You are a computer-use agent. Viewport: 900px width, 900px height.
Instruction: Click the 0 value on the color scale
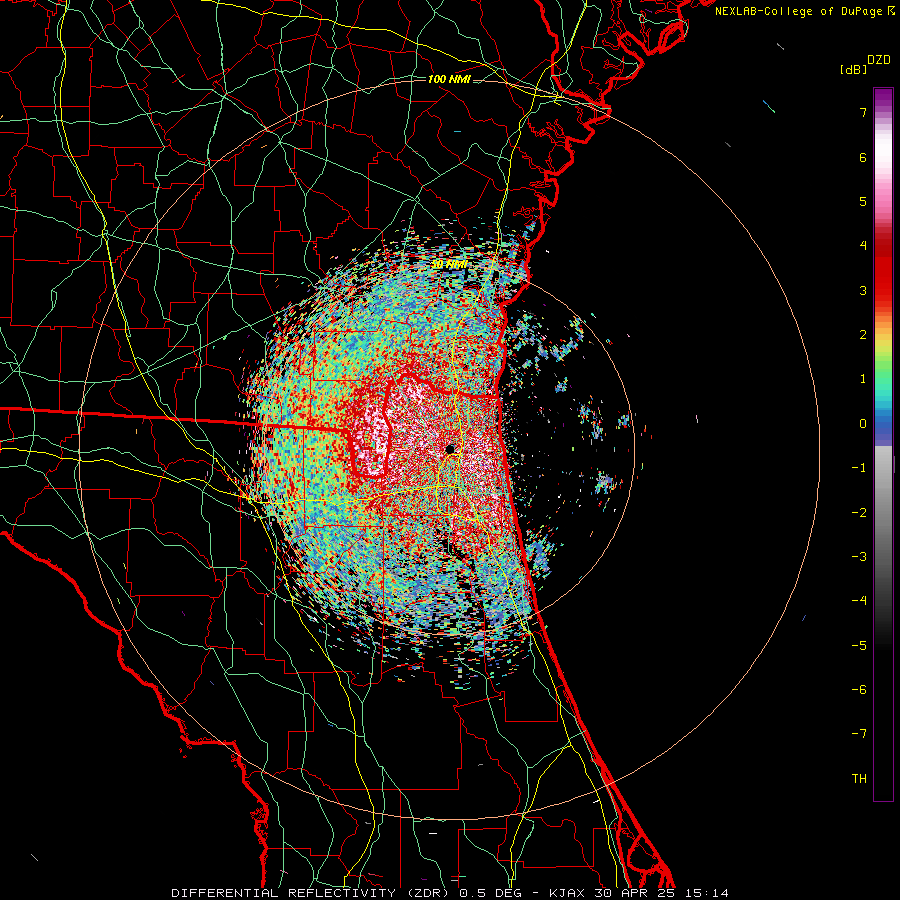pyautogui.click(x=863, y=424)
